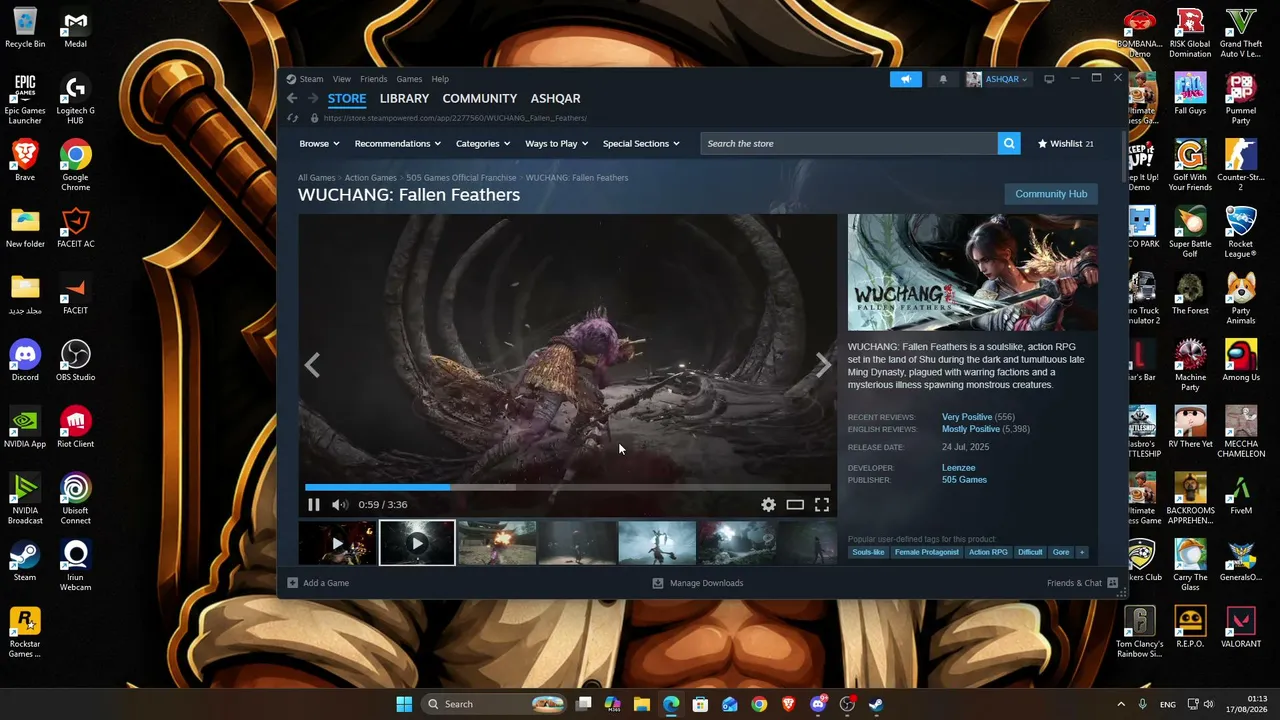Expand the Special Sections menu
Viewport: 1280px width, 720px height.
pyautogui.click(x=641, y=143)
